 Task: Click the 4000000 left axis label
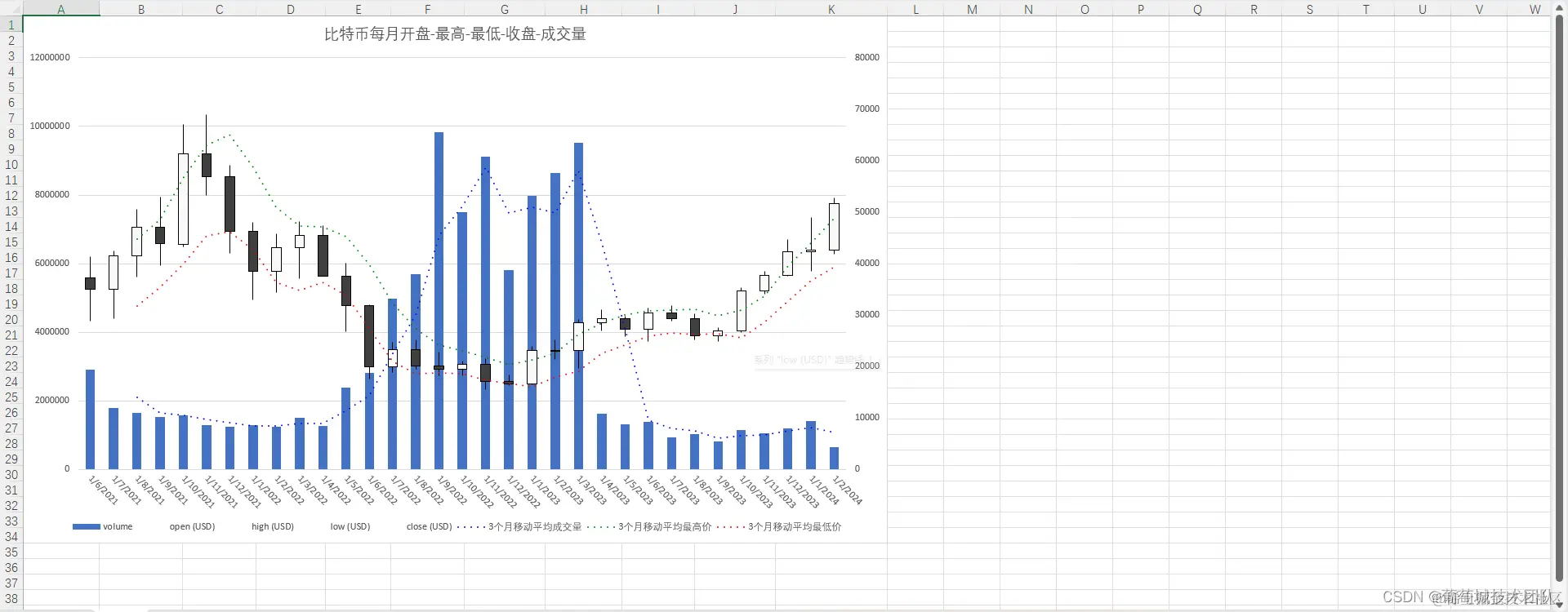point(51,331)
